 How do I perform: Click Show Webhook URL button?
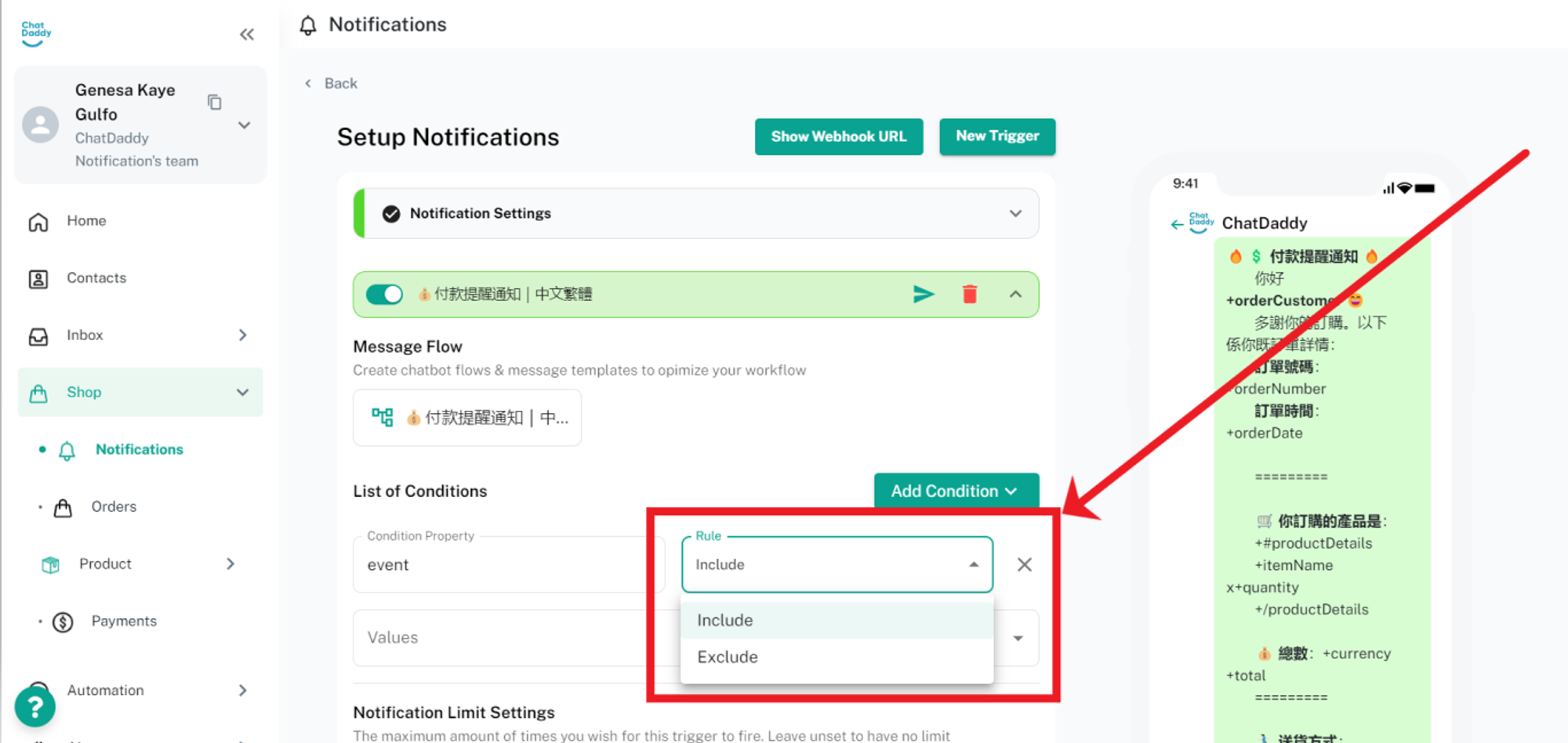pos(839,137)
